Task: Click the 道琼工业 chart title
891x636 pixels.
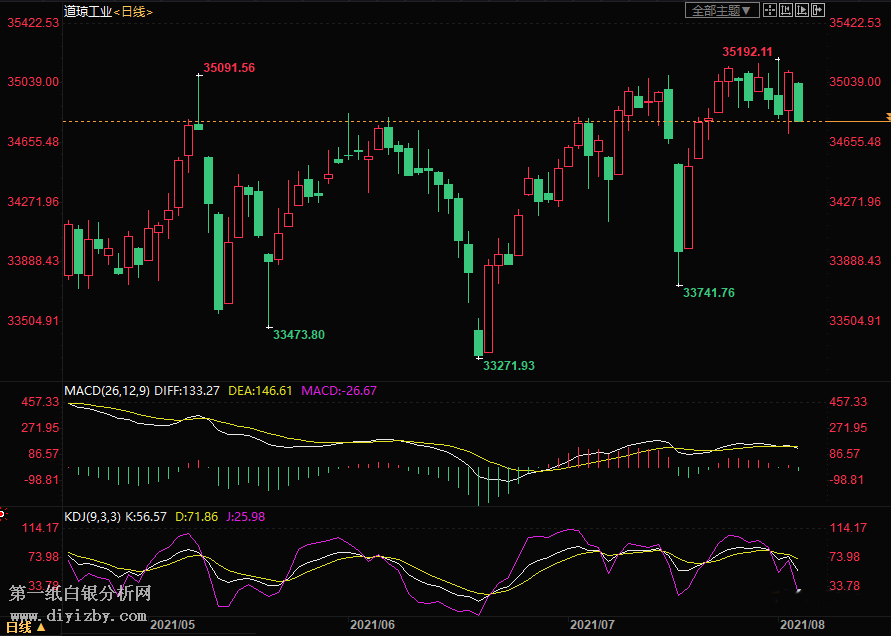Action: coord(86,11)
